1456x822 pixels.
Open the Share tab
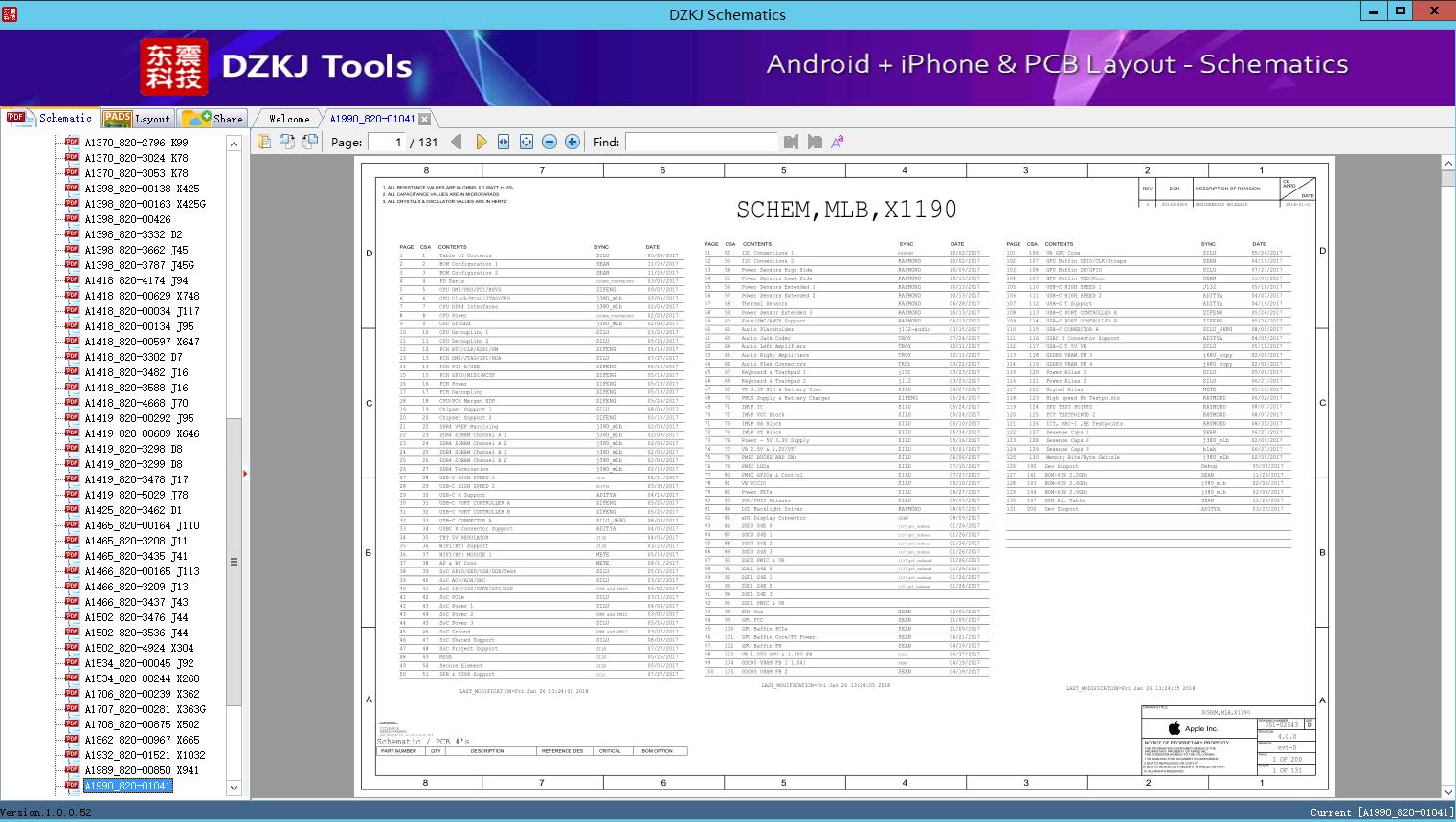pyautogui.click(x=213, y=119)
